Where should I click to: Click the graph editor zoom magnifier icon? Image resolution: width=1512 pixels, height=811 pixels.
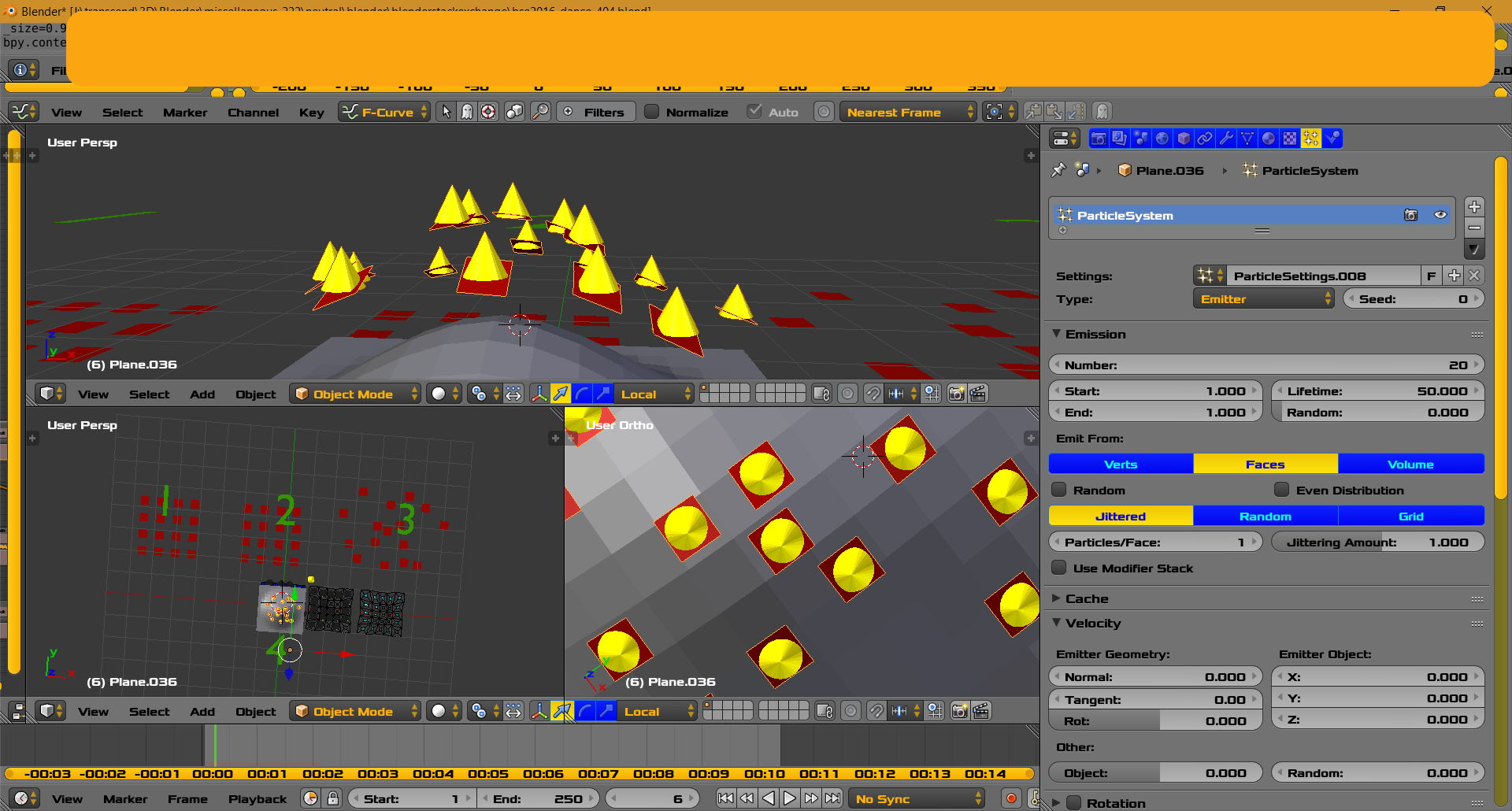tap(540, 112)
